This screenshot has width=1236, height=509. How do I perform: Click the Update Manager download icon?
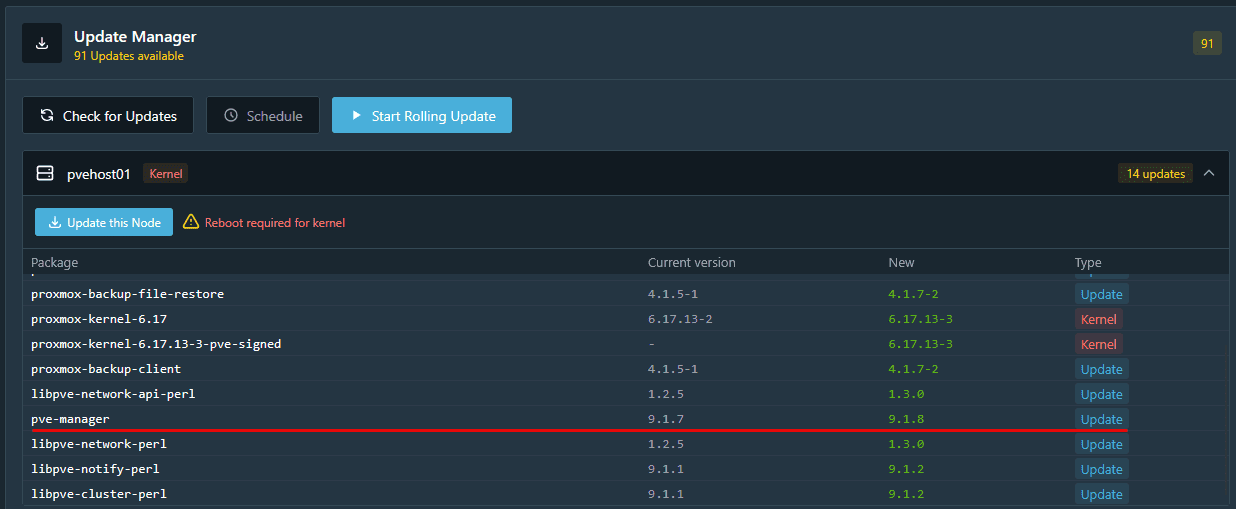coord(42,43)
